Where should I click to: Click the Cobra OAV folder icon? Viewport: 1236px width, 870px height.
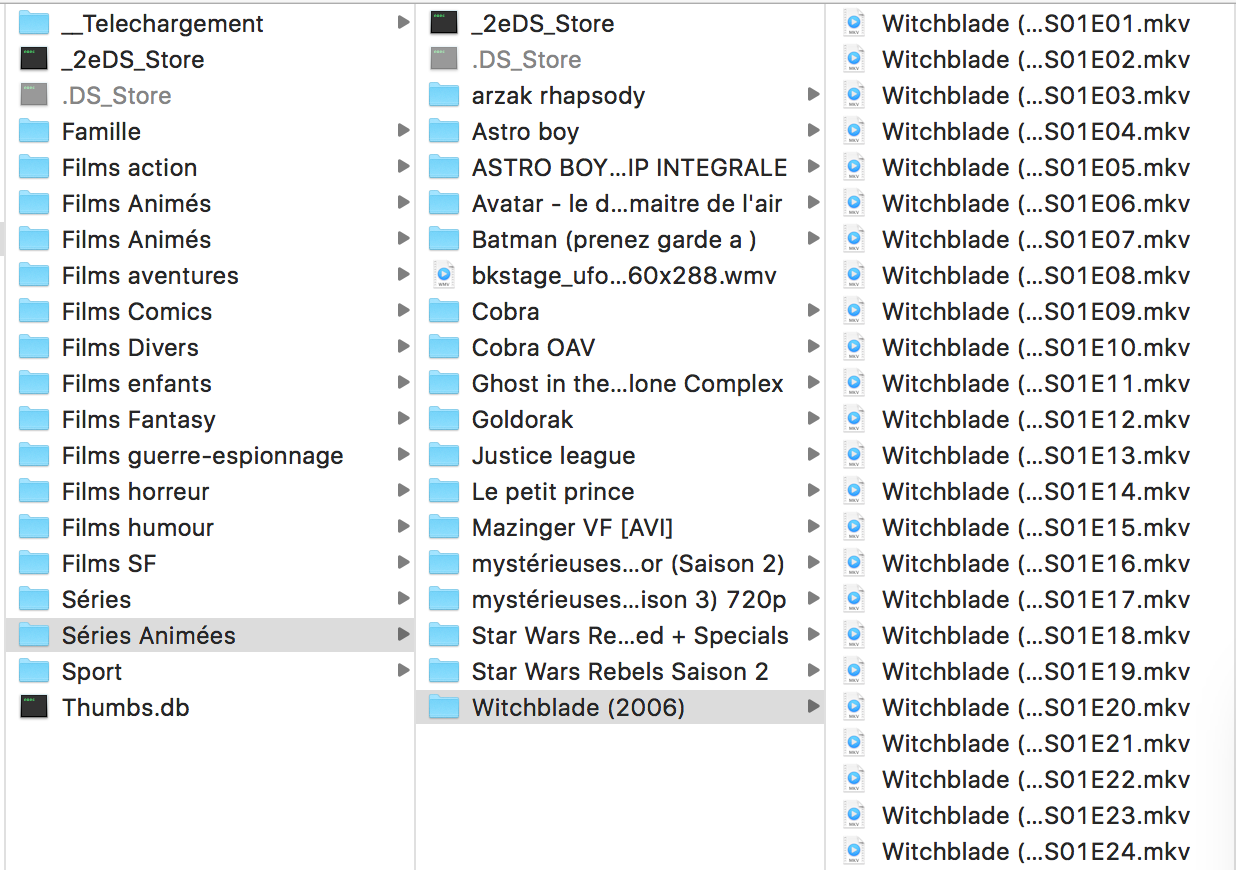click(x=444, y=347)
